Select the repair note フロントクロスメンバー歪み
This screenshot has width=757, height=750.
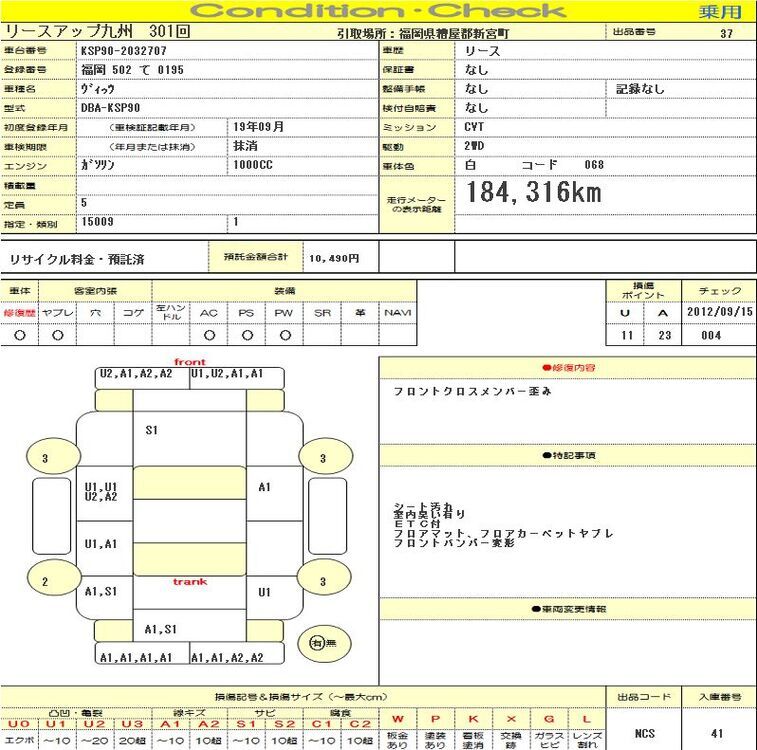point(472,391)
